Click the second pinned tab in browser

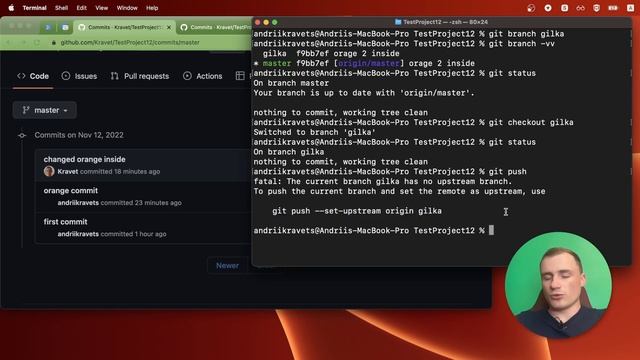point(65,27)
